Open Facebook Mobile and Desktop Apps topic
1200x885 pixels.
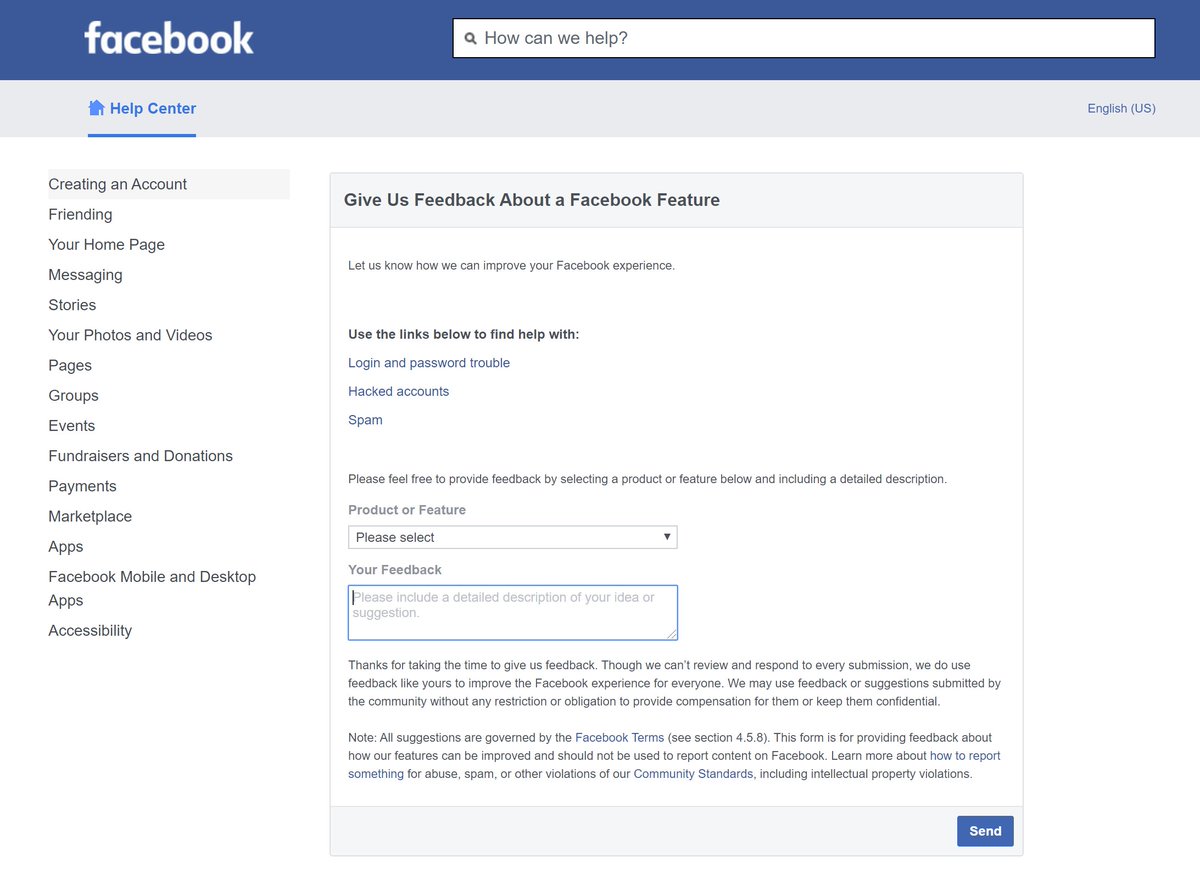coord(152,588)
